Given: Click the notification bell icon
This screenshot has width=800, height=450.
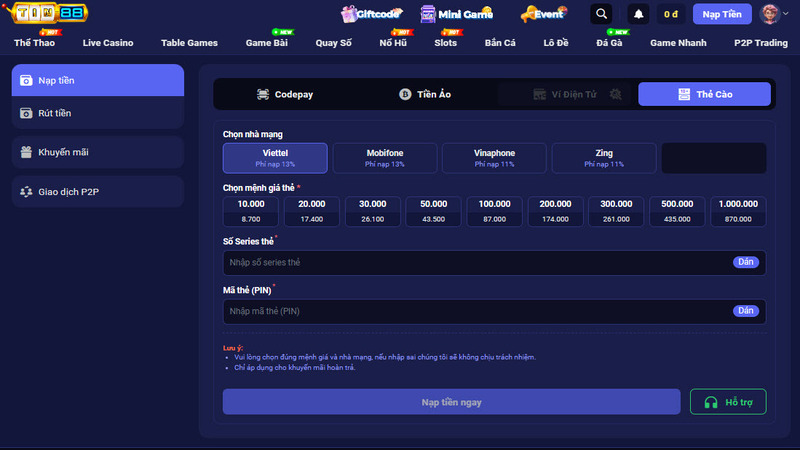Looking at the screenshot, I should point(638,14).
